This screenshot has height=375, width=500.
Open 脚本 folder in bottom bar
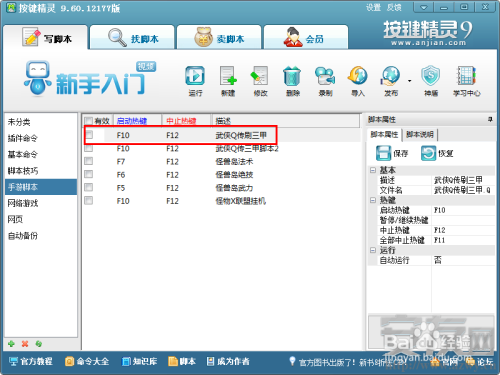pos(182,361)
